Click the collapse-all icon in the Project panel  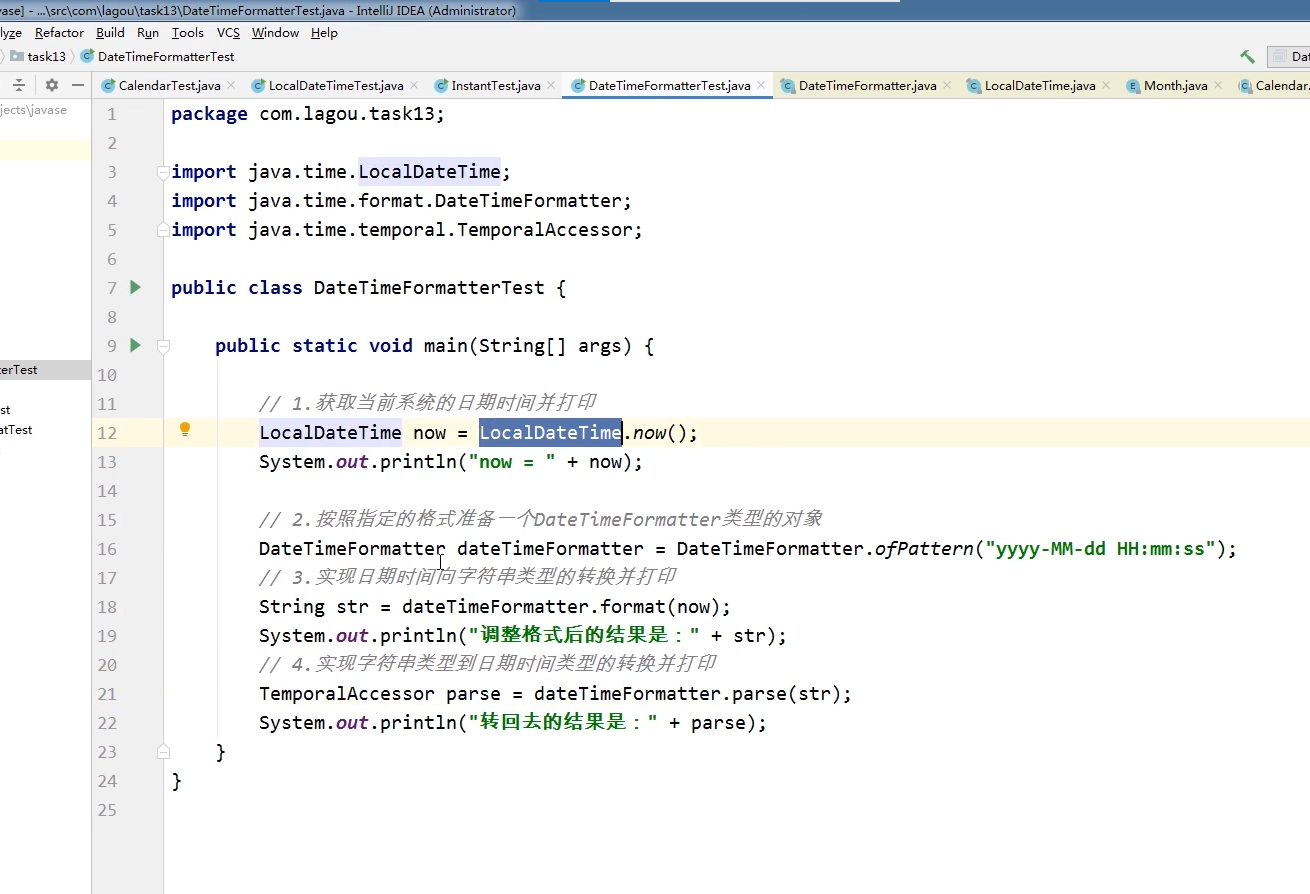click(19, 86)
